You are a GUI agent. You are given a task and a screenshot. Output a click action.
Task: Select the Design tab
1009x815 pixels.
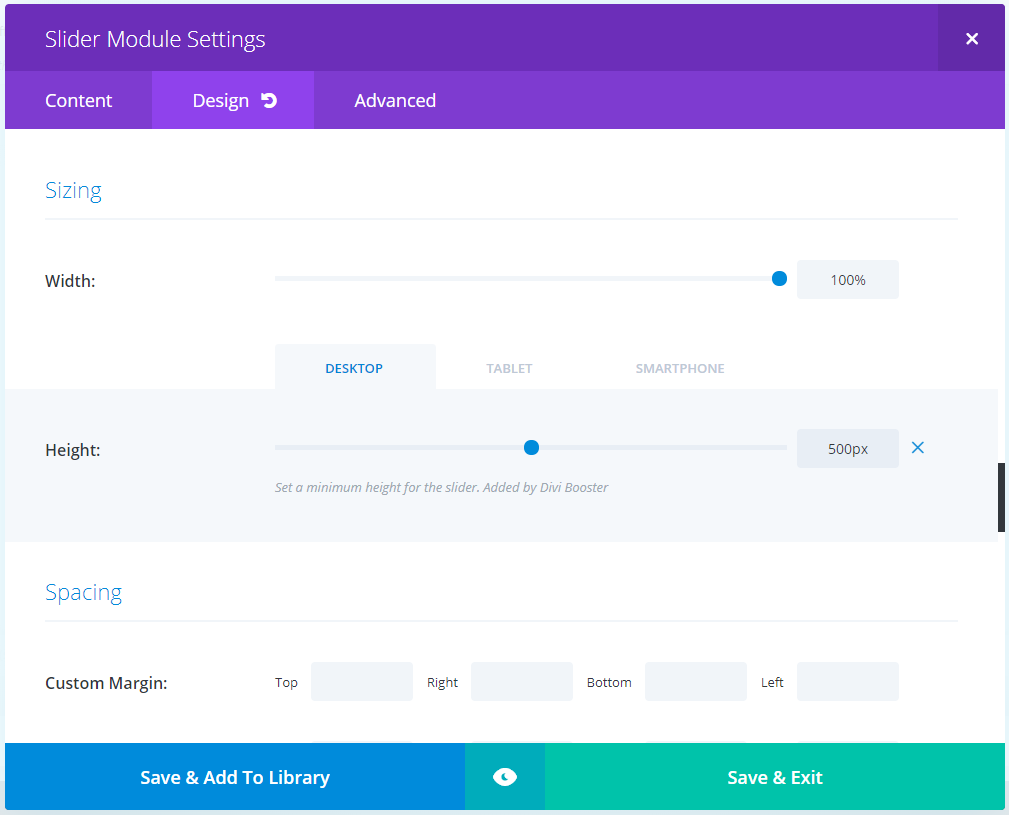[x=233, y=100]
